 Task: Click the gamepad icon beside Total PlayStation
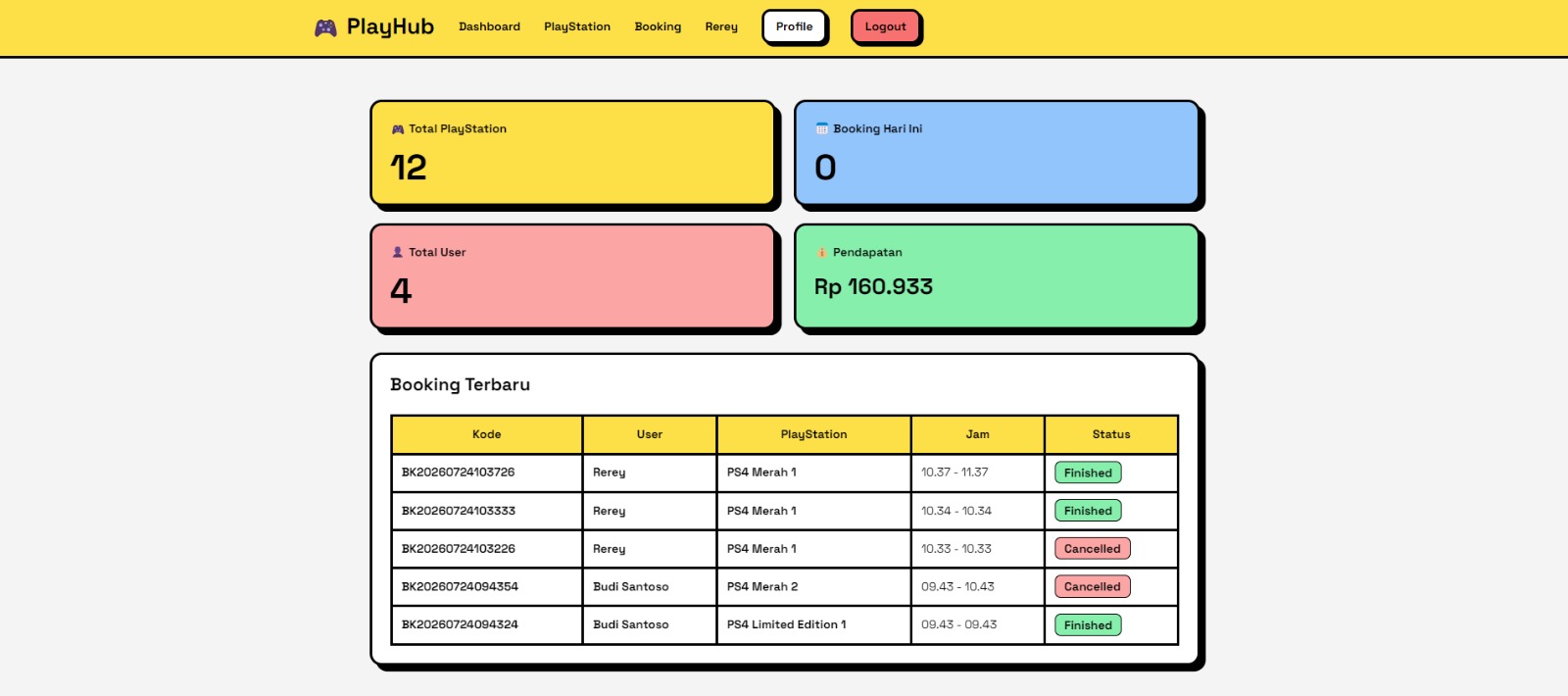398,129
